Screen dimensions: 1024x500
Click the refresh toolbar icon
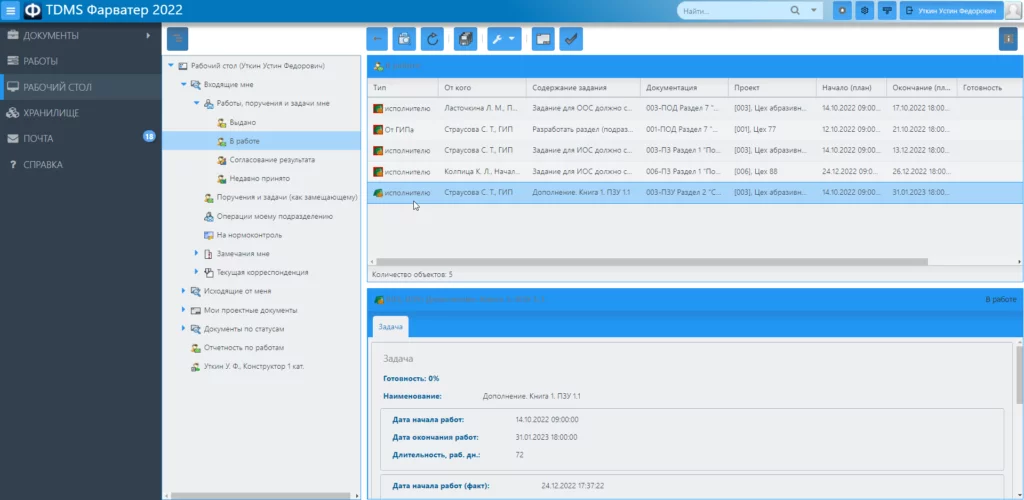point(432,39)
